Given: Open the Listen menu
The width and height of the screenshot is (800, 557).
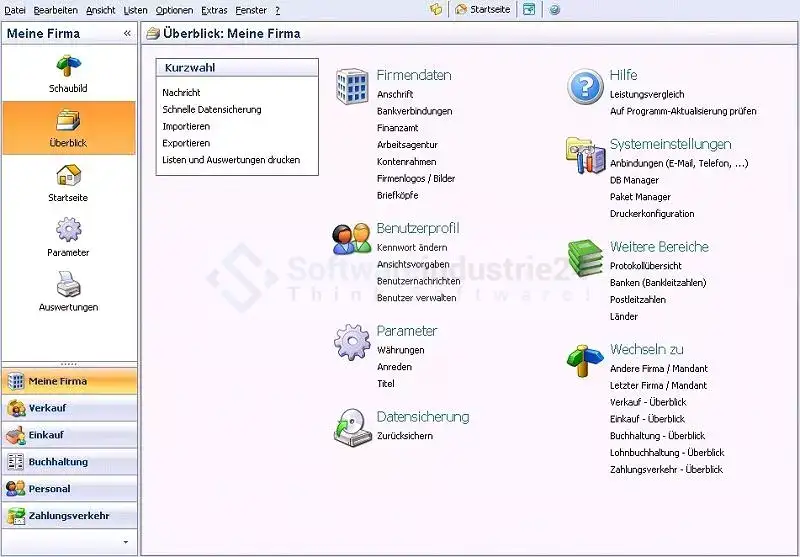Looking at the screenshot, I should click(x=135, y=9).
